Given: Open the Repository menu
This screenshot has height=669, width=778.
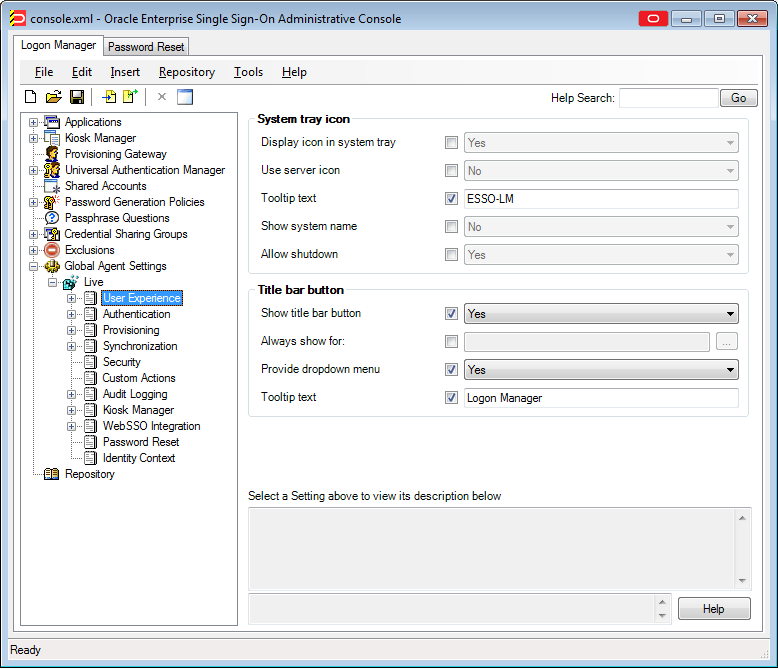Looking at the screenshot, I should 187,72.
